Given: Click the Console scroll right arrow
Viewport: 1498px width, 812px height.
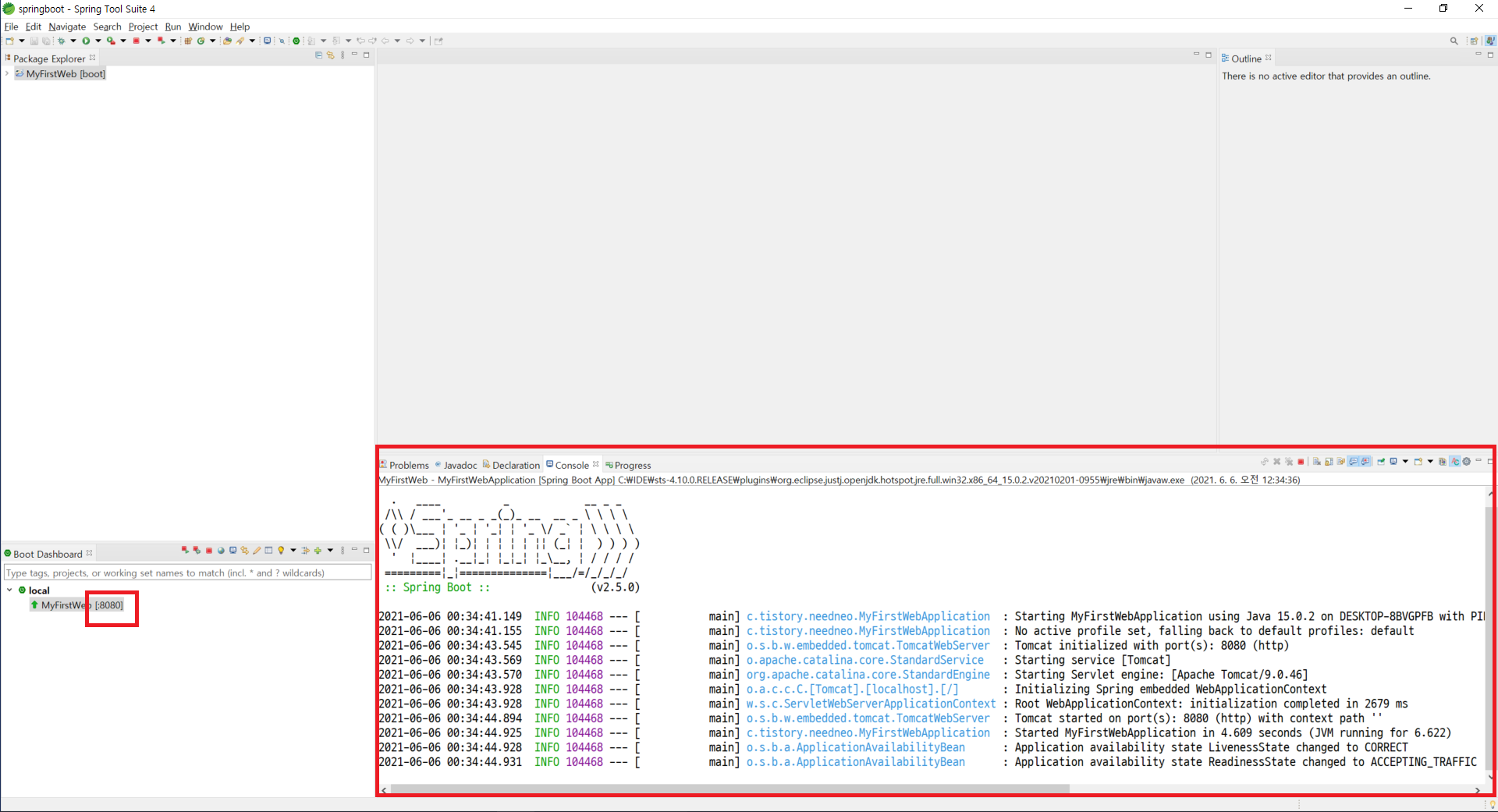Looking at the screenshot, I should (x=1478, y=790).
